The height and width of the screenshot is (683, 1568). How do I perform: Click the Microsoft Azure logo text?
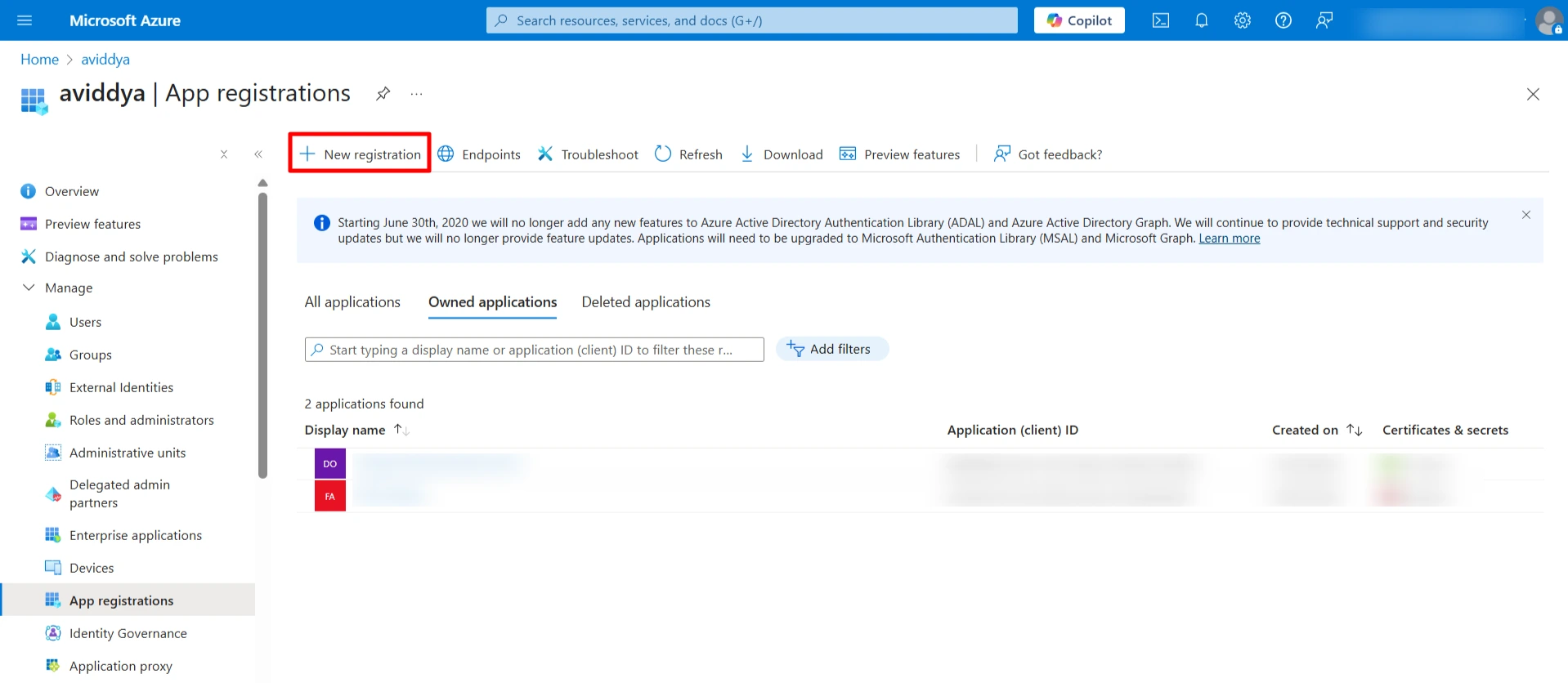(125, 20)
